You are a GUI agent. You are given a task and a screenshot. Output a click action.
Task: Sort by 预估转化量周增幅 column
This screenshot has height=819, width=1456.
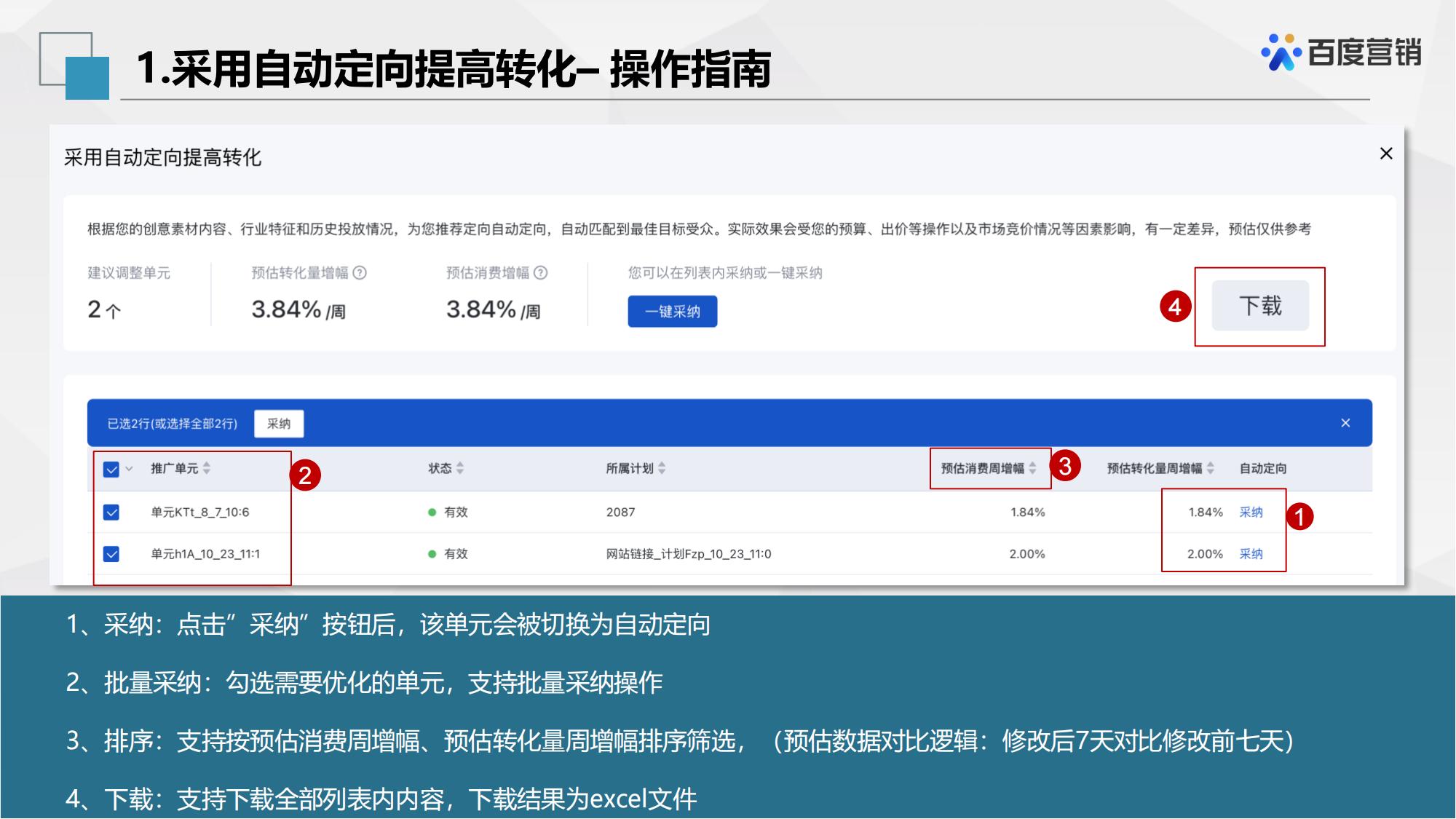pos(1210,468)
